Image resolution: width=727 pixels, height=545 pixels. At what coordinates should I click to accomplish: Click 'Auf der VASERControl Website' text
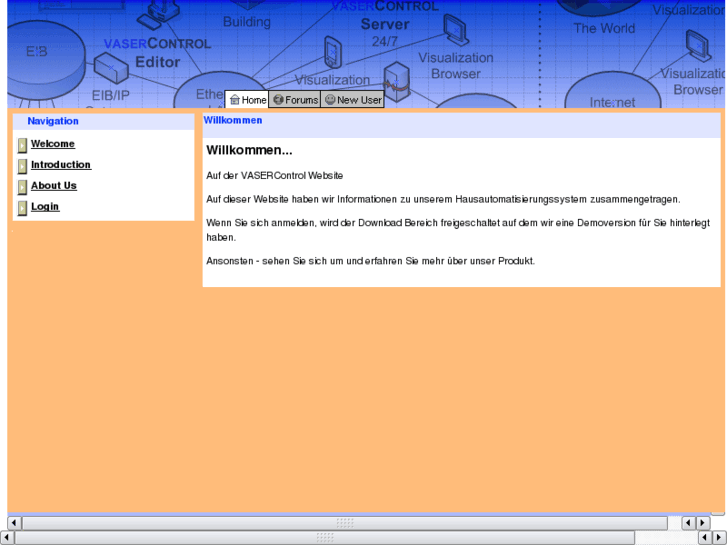point(274,176)
